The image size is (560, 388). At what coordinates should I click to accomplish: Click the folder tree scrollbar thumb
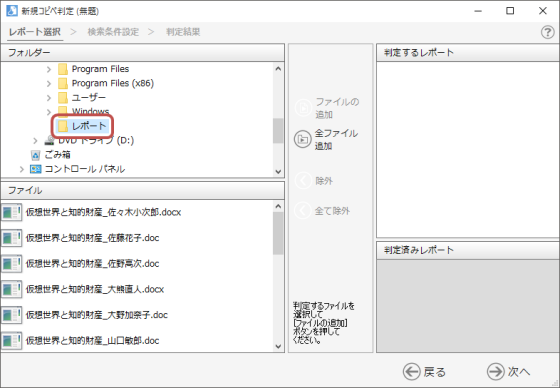point(278,131)
